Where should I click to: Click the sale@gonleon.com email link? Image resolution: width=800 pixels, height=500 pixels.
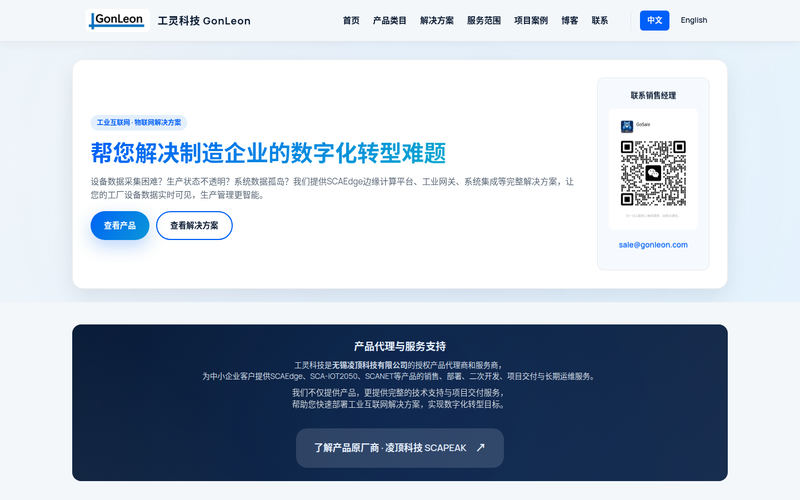pos(653,245)
